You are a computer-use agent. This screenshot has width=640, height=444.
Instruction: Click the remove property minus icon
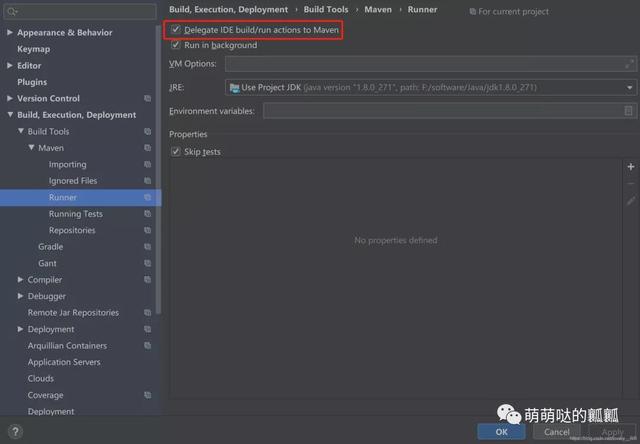click(x=631, y=184)
